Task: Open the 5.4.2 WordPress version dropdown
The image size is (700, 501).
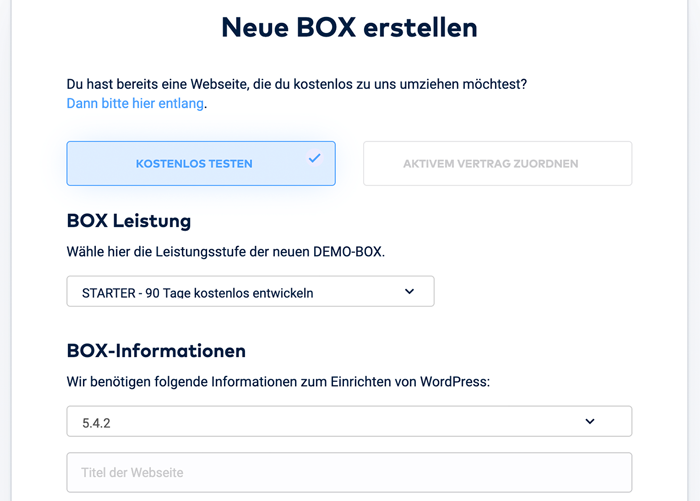Action: coord(349,422)
